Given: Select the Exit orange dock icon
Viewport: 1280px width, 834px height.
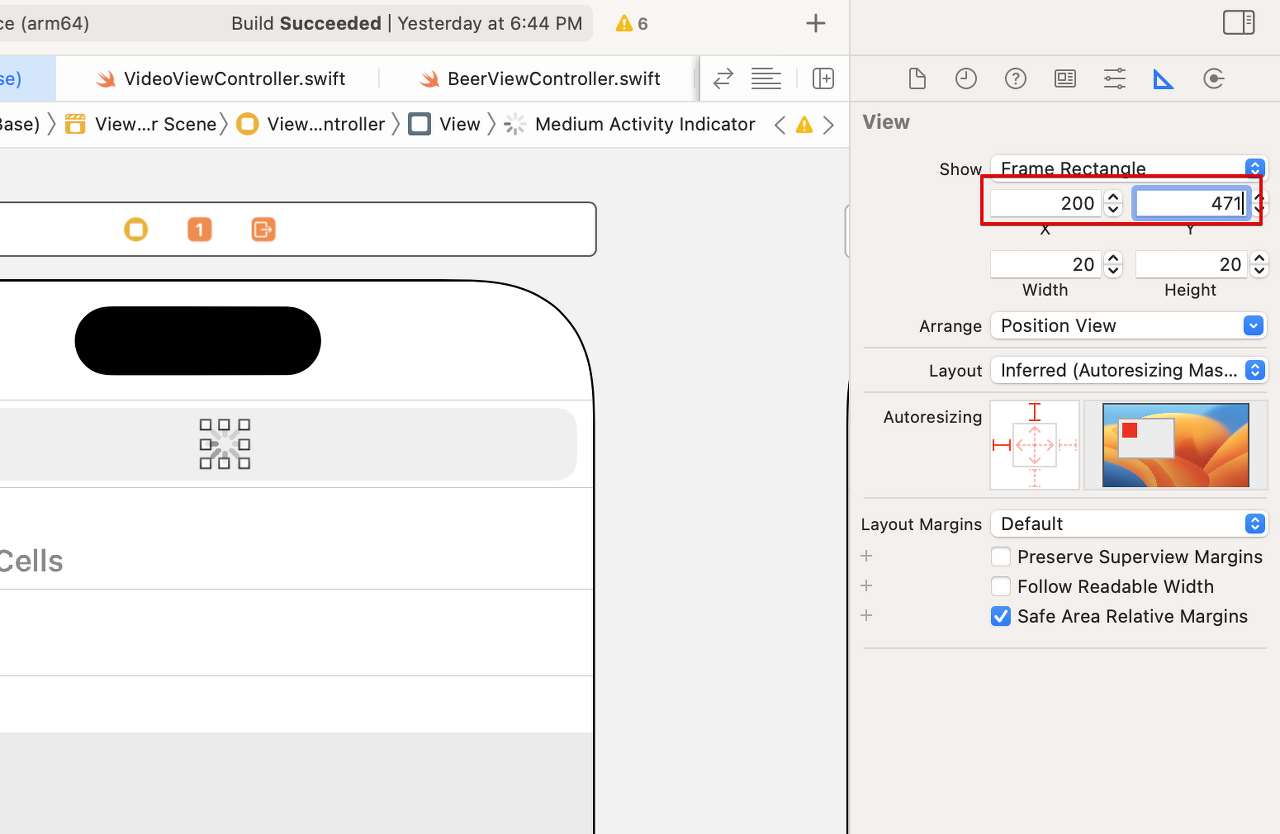Looking at the screenshot, I should tap(263, 230).
